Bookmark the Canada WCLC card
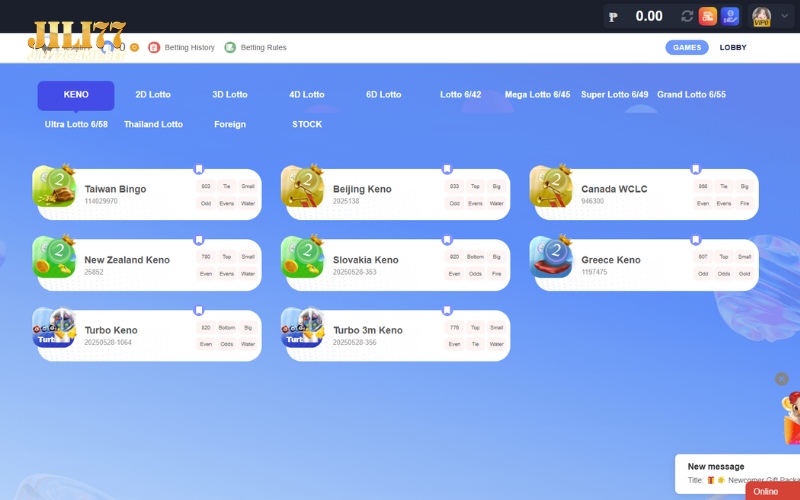The height and width of the screenshot is (500, 800). click(x=695, y=169)
